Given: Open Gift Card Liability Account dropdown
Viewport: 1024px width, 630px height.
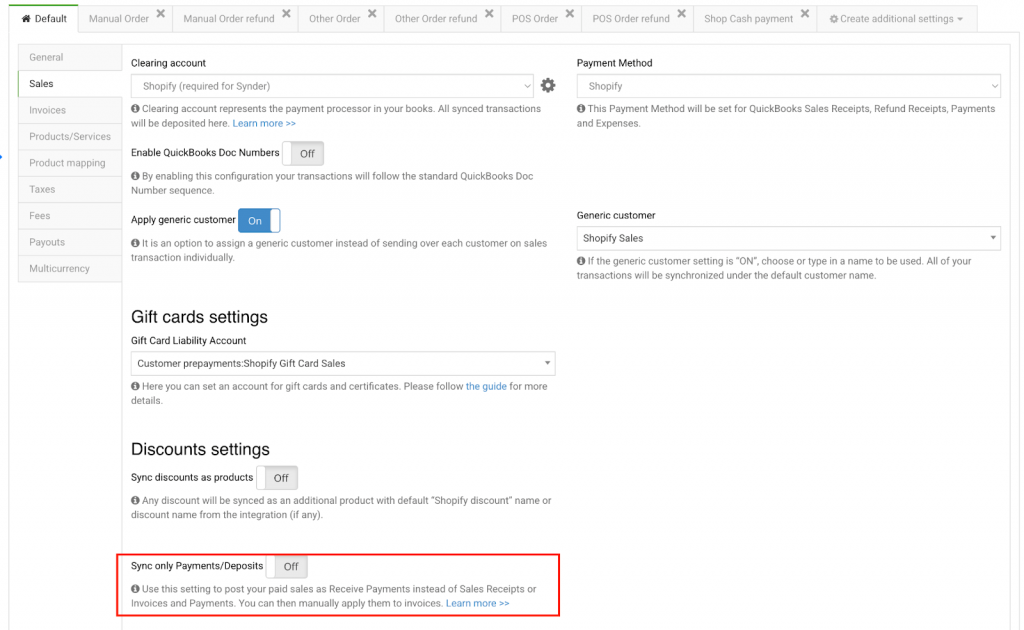Looking at the screenshot, I should pyautogui.click(x=343, y=363).
